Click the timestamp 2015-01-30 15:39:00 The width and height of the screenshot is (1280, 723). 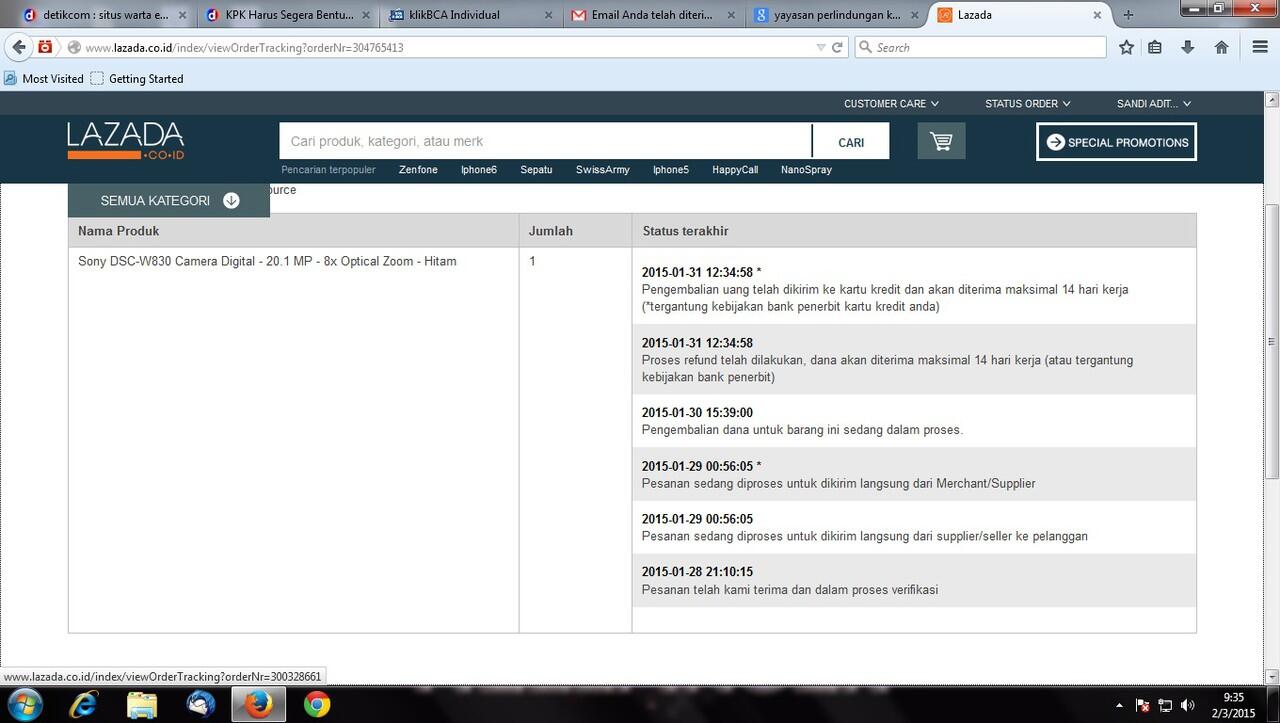[x=697, y=412]
